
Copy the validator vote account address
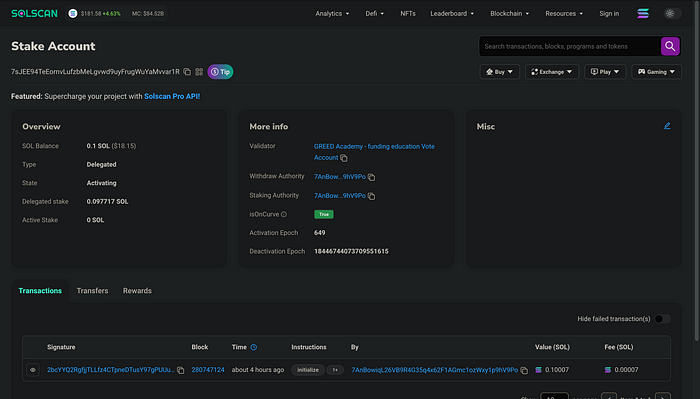tap(344, 158)
